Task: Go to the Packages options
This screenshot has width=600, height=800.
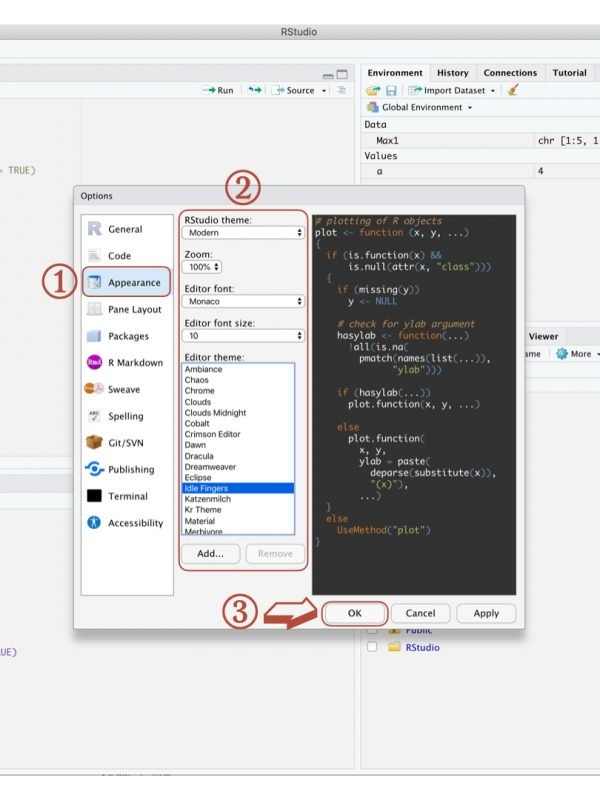Action: (128, 336)
